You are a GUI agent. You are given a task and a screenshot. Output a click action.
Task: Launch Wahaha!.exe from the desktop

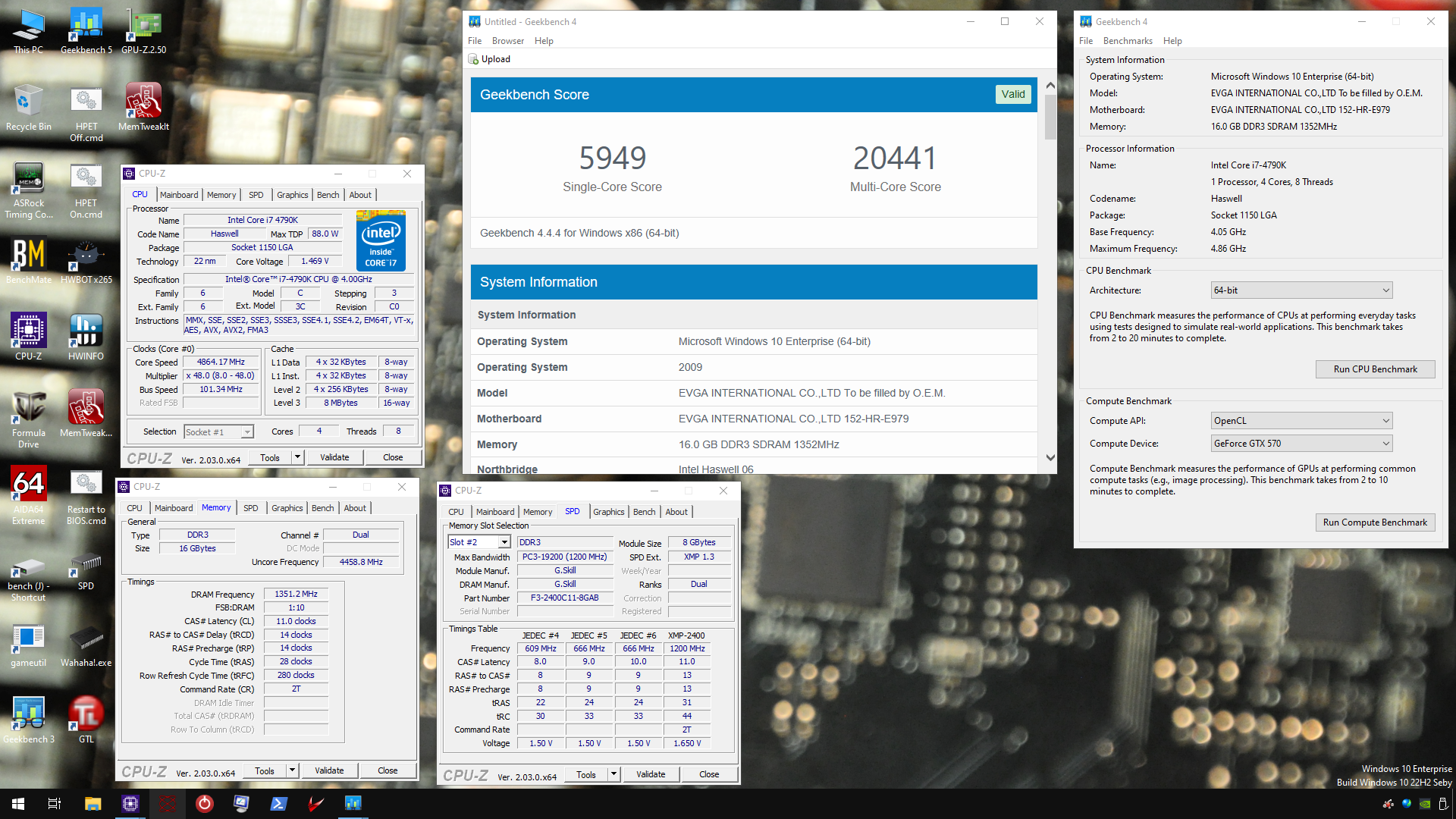pyautogui.click(x=86, y=645)
